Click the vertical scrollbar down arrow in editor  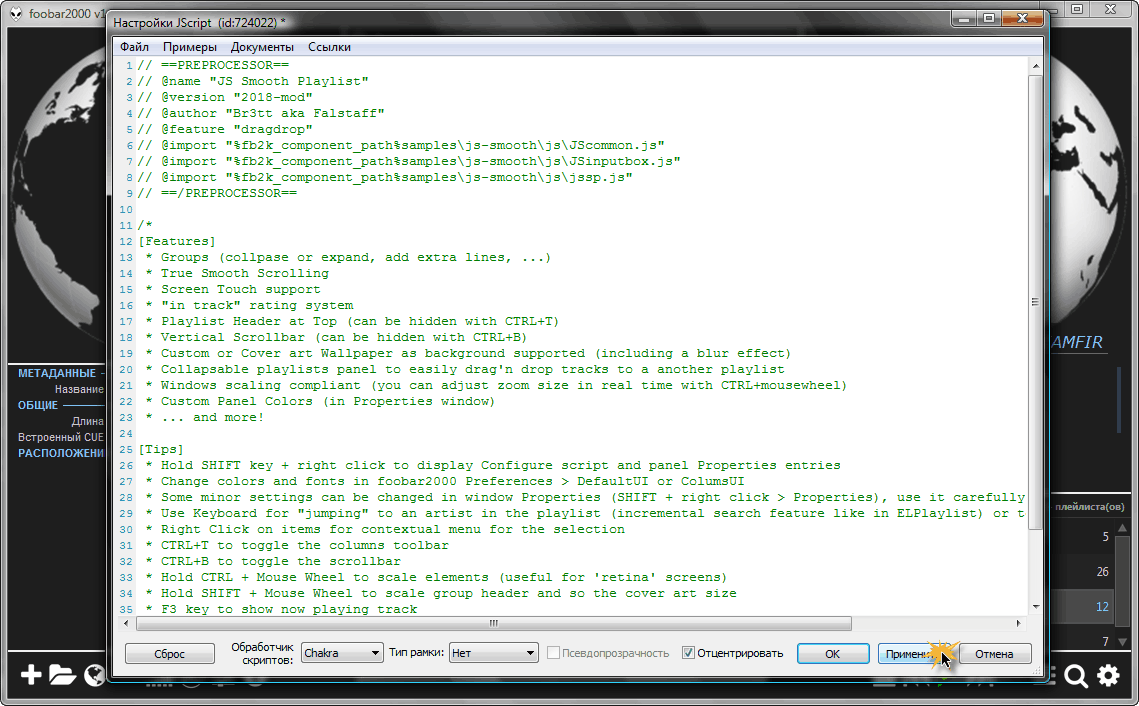1036,607
